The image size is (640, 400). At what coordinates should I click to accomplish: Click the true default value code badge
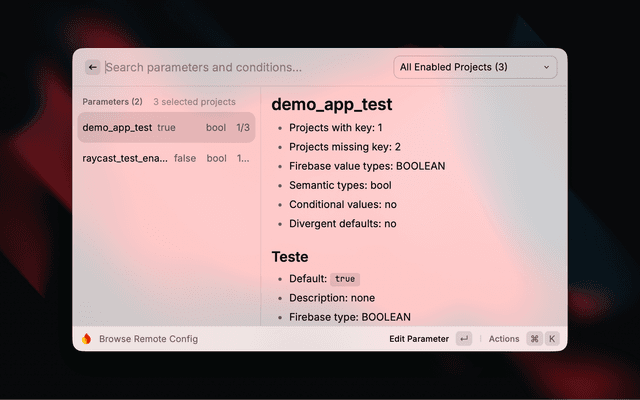point(345,279)
